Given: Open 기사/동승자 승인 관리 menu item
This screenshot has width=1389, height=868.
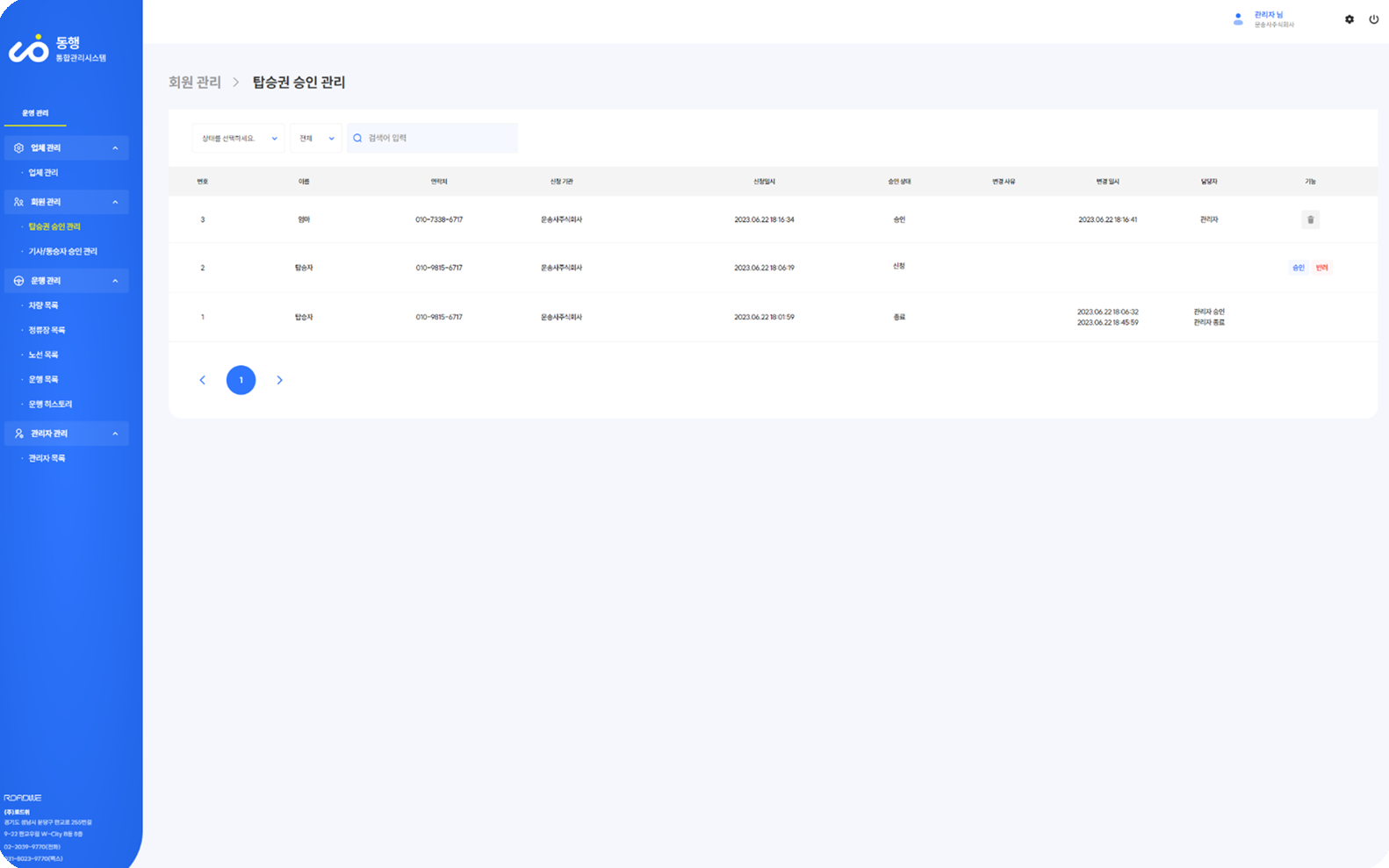Looking at the screenshot, I should coord(62,251).
